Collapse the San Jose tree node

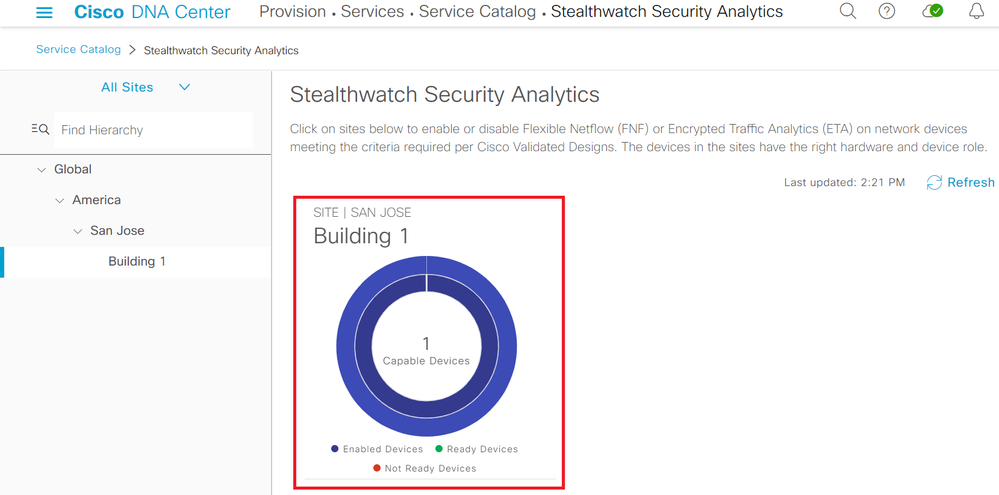[x=78, y=231]
